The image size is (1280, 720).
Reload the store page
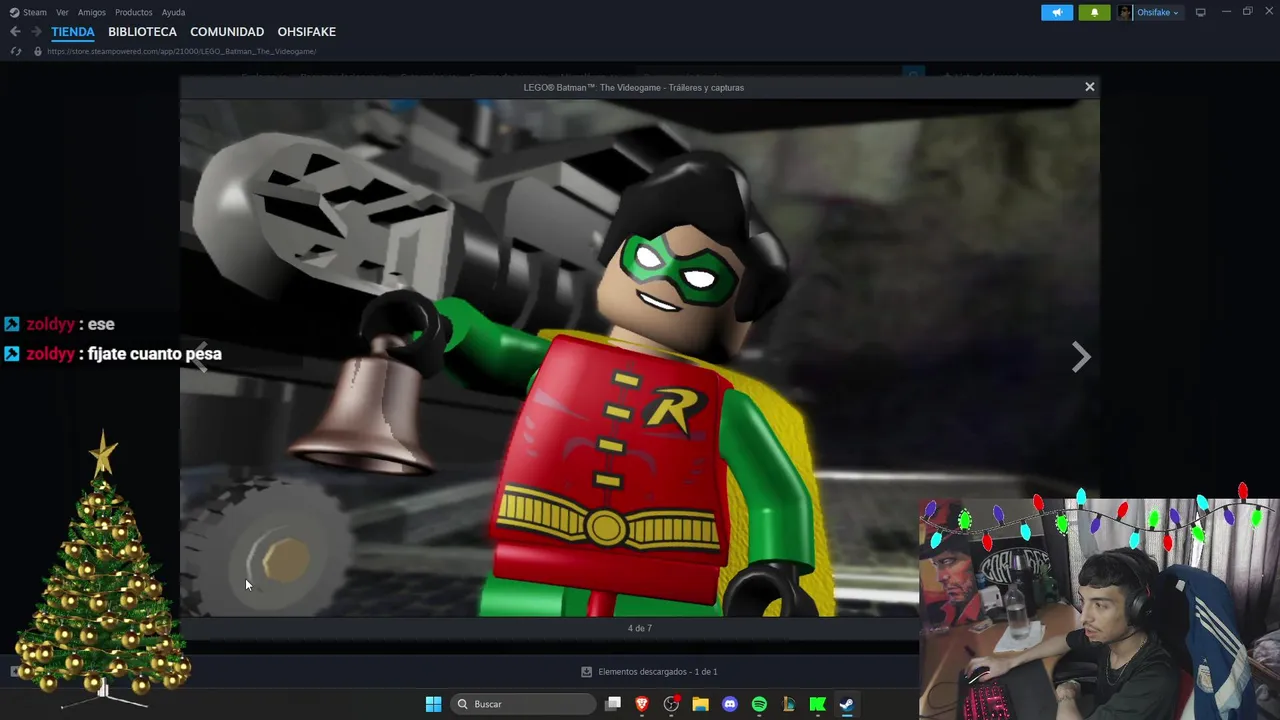[x=15, y=51]
